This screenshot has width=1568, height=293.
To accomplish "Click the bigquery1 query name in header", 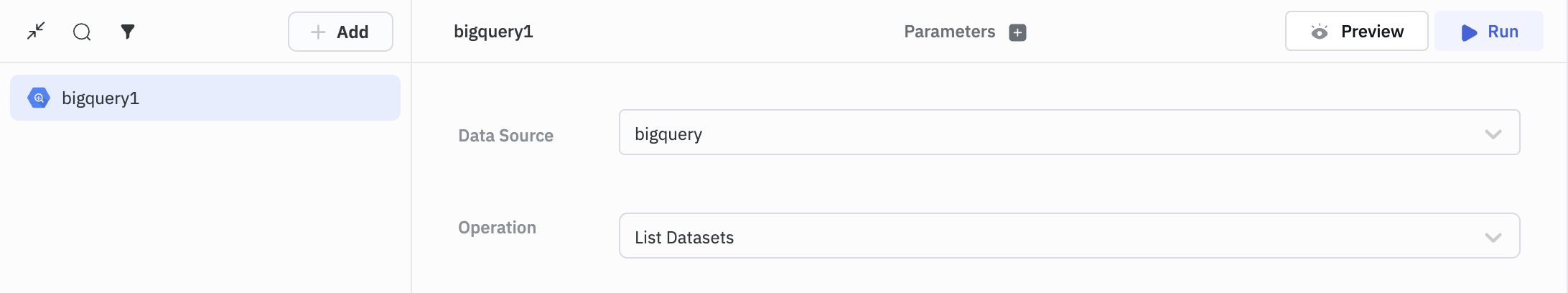I will [x=493, y=32].
